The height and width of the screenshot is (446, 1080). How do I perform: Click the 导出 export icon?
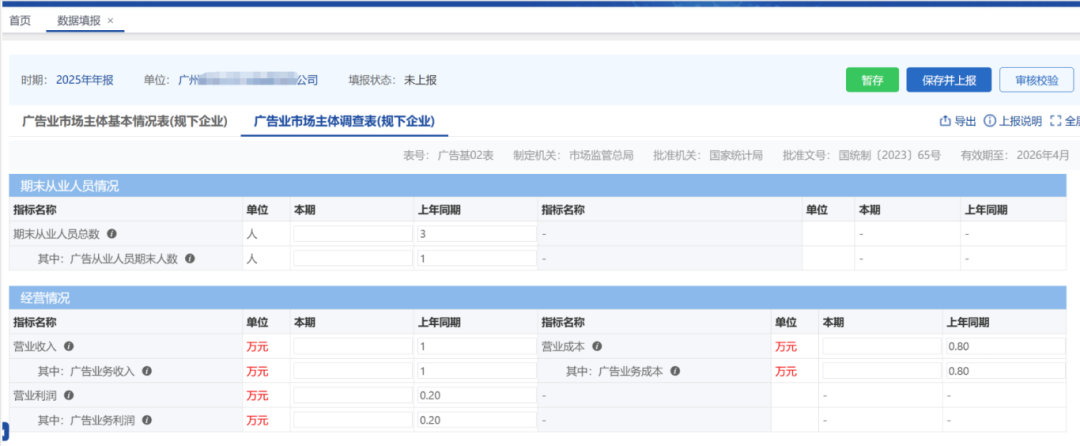pyautogui.click(x=945, y=121)
